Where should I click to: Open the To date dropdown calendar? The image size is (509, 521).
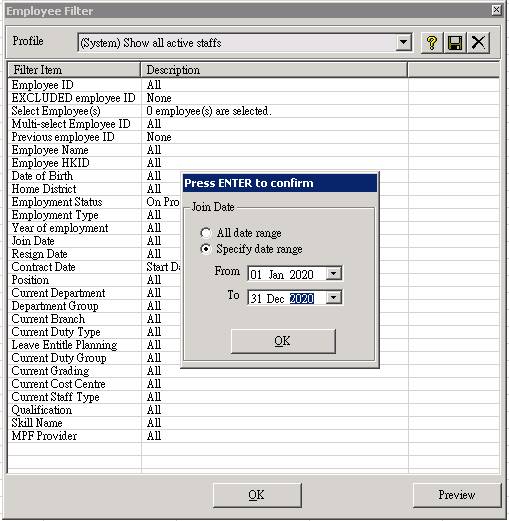tap(333, 297)
